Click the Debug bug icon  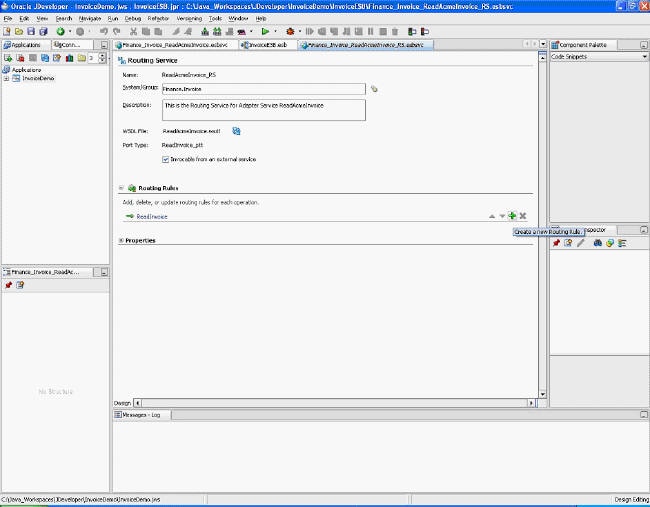(x=290, y=32)
